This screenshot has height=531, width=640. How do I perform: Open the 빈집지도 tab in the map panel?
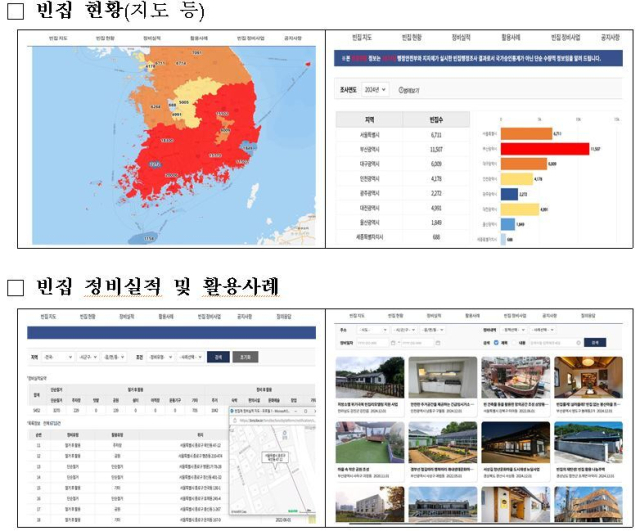58,38
